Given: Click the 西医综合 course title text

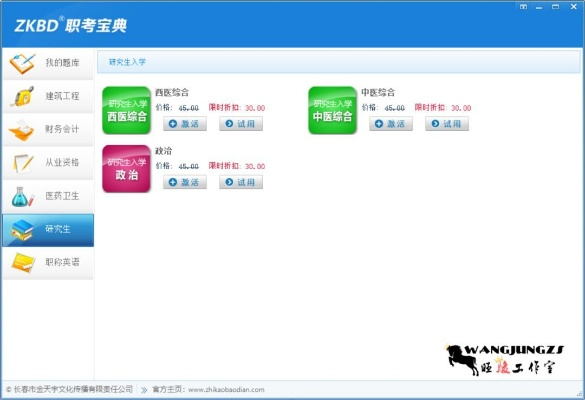Looking at the screenshot, I should (x=172, y=93).
